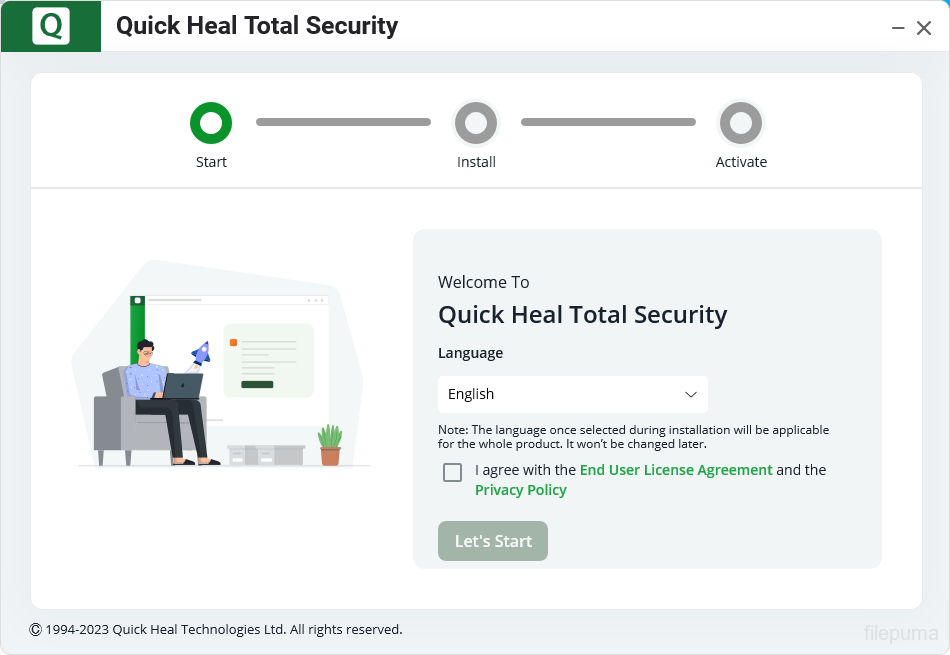The height and width of the screenshot is (655, 950).
Task: Click the green Start step circle
Action: (x=211, y=123)
